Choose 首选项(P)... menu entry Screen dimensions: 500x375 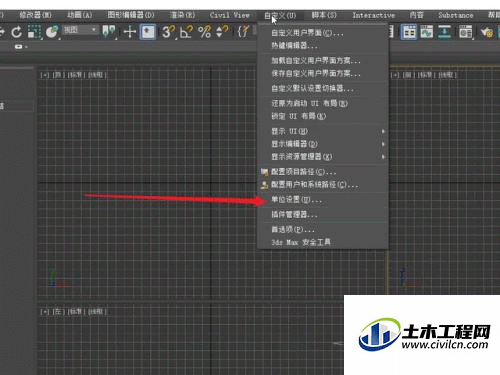pyautogui.click(x=323, y=229)
